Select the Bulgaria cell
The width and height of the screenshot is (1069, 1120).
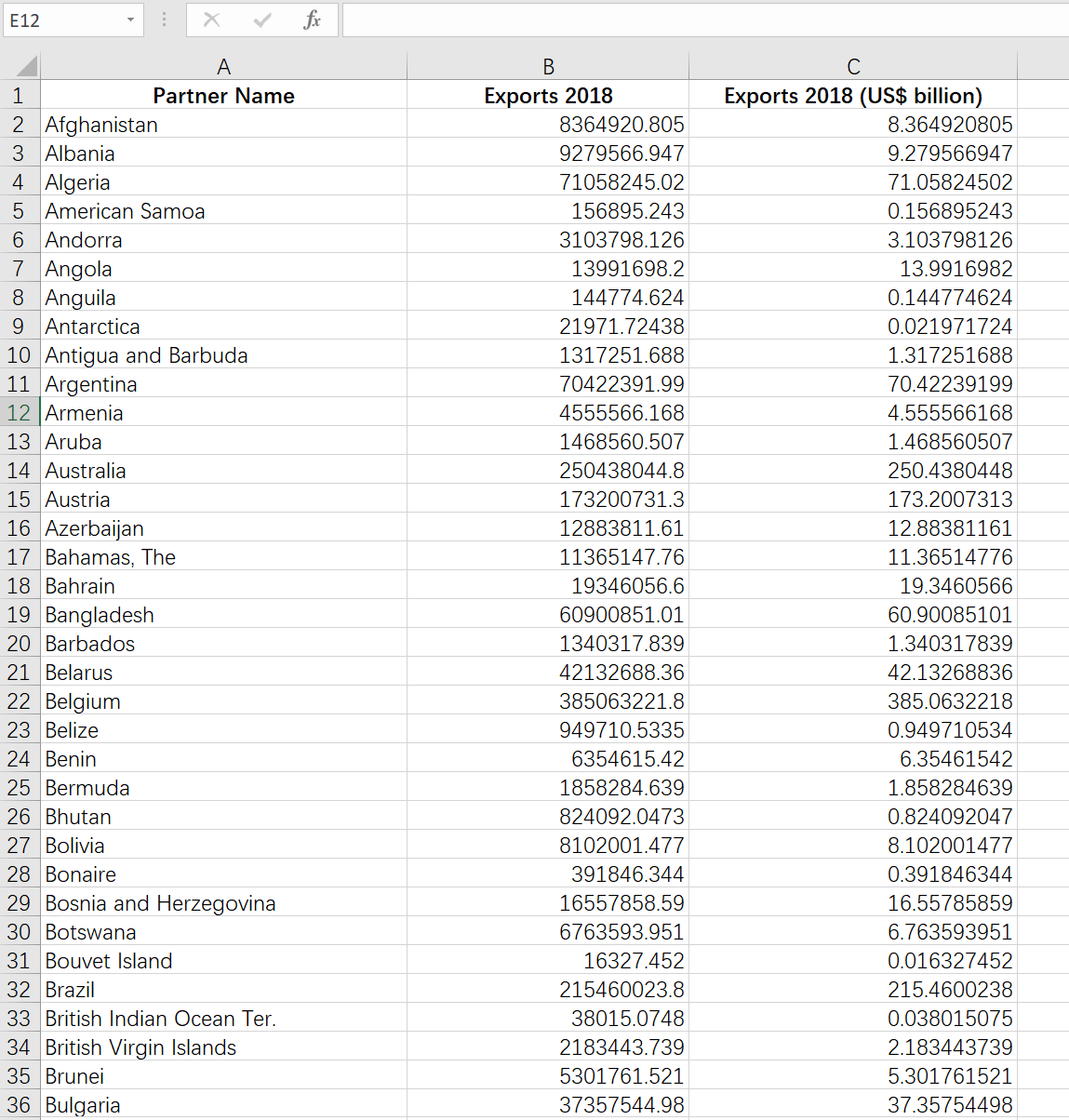[223, 1104]
